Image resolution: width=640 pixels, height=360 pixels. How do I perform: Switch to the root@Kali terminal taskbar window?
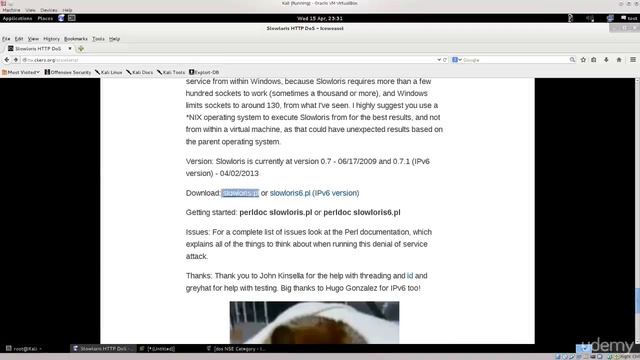click(24, 349)
